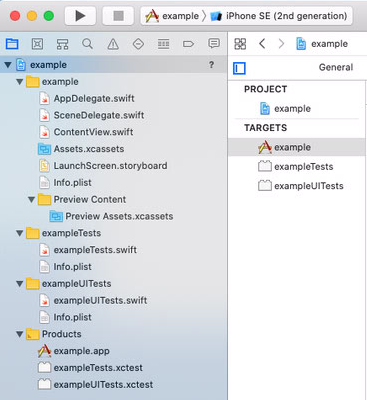Click the PROJECT example blueprint icon

(265, 109)
